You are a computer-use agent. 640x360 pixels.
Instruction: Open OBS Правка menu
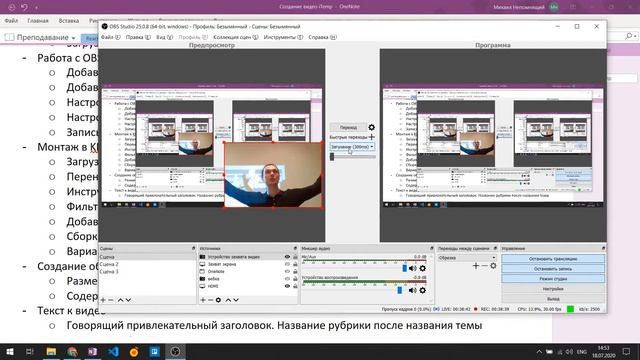coord(138,37)
